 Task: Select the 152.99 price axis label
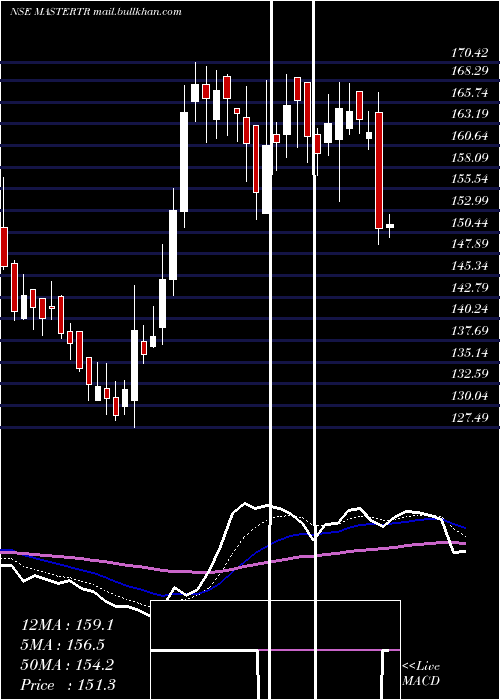coord(470,200)
